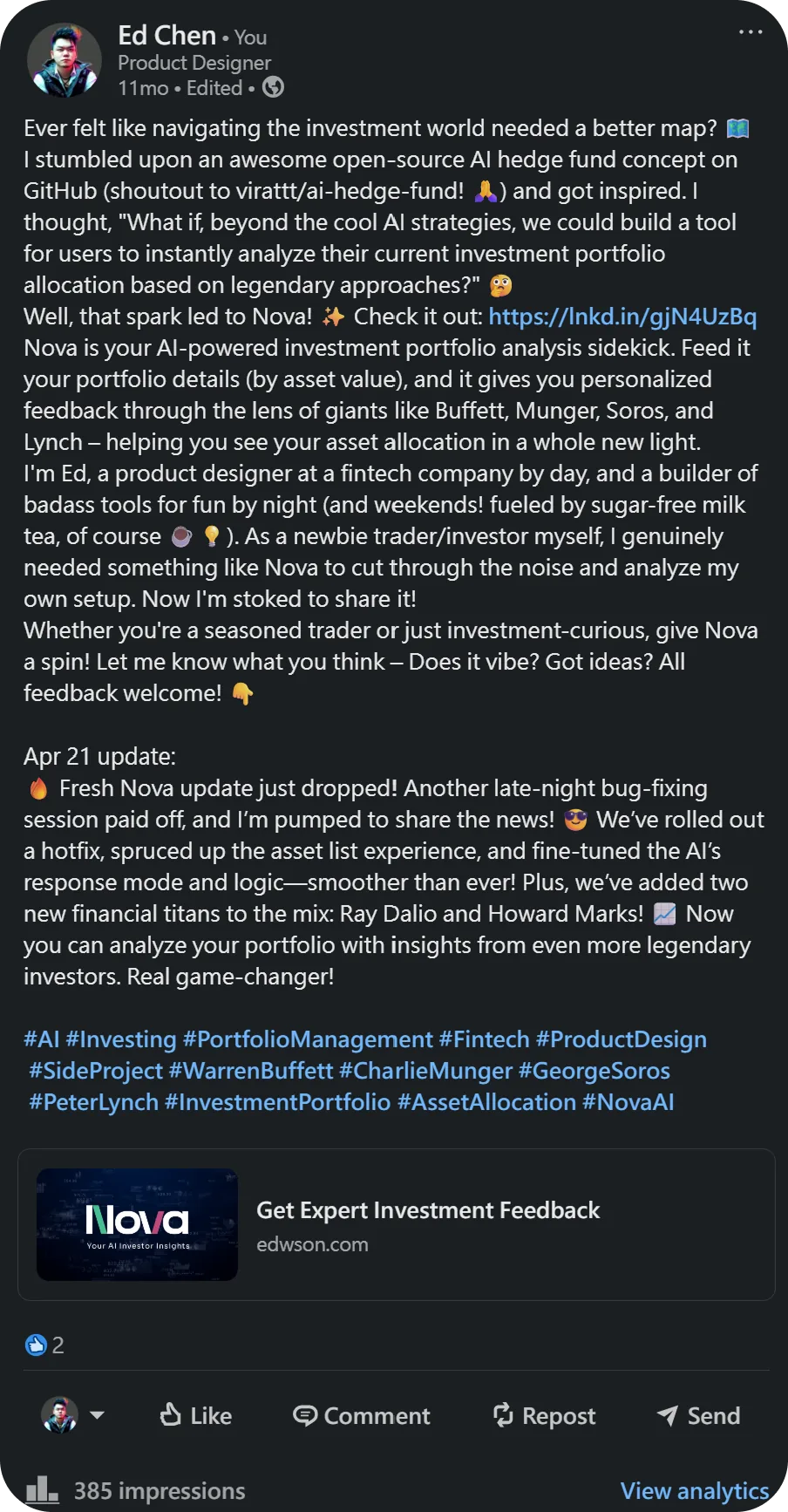Open Ed Chen's profile name
The width and height of the screenshot is (788, 1512).
(166, 36)
